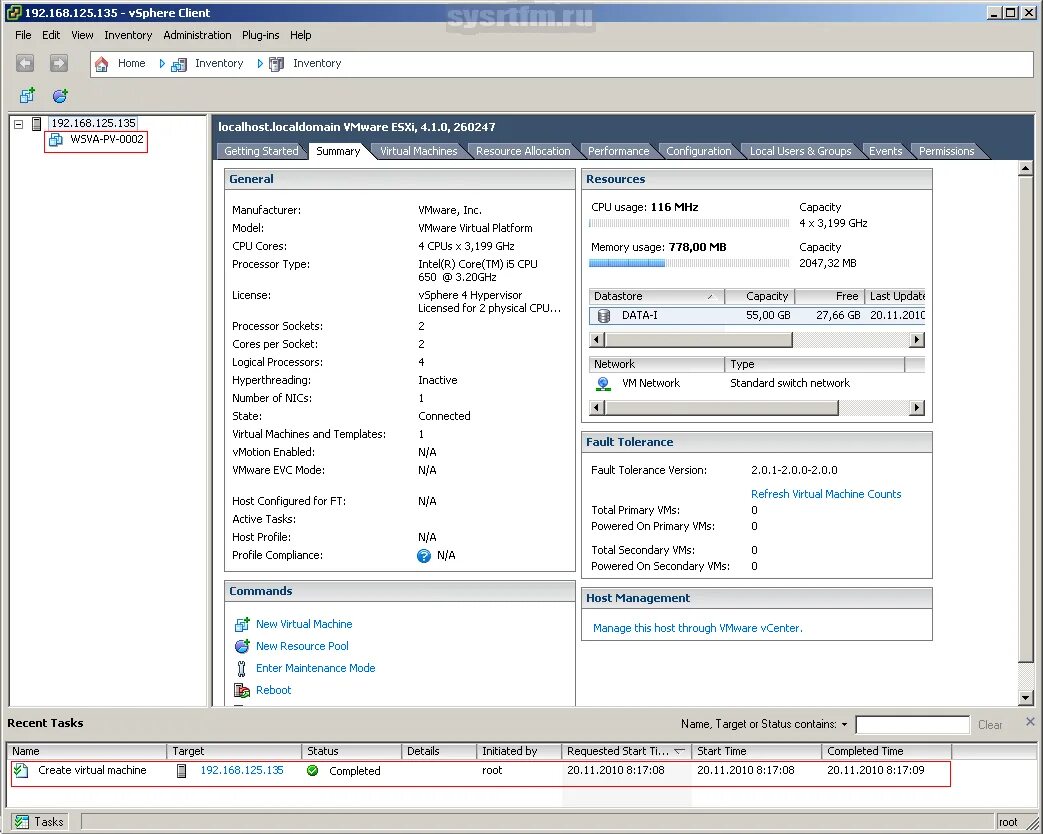Viewport: 1043px width, 834px height.
Task: Click the Summary pane scroll down arrow
Action: 1025,698
